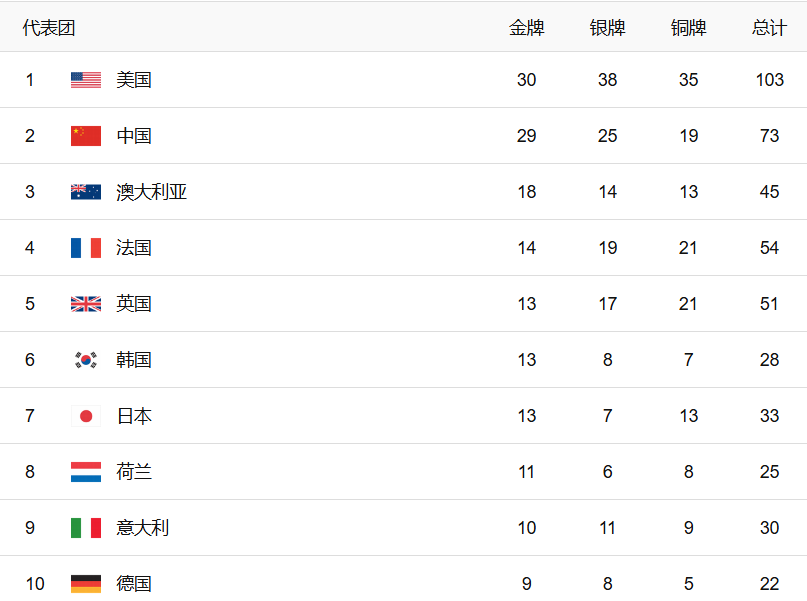Open the 中国 team link

click(x=134, y=136)
